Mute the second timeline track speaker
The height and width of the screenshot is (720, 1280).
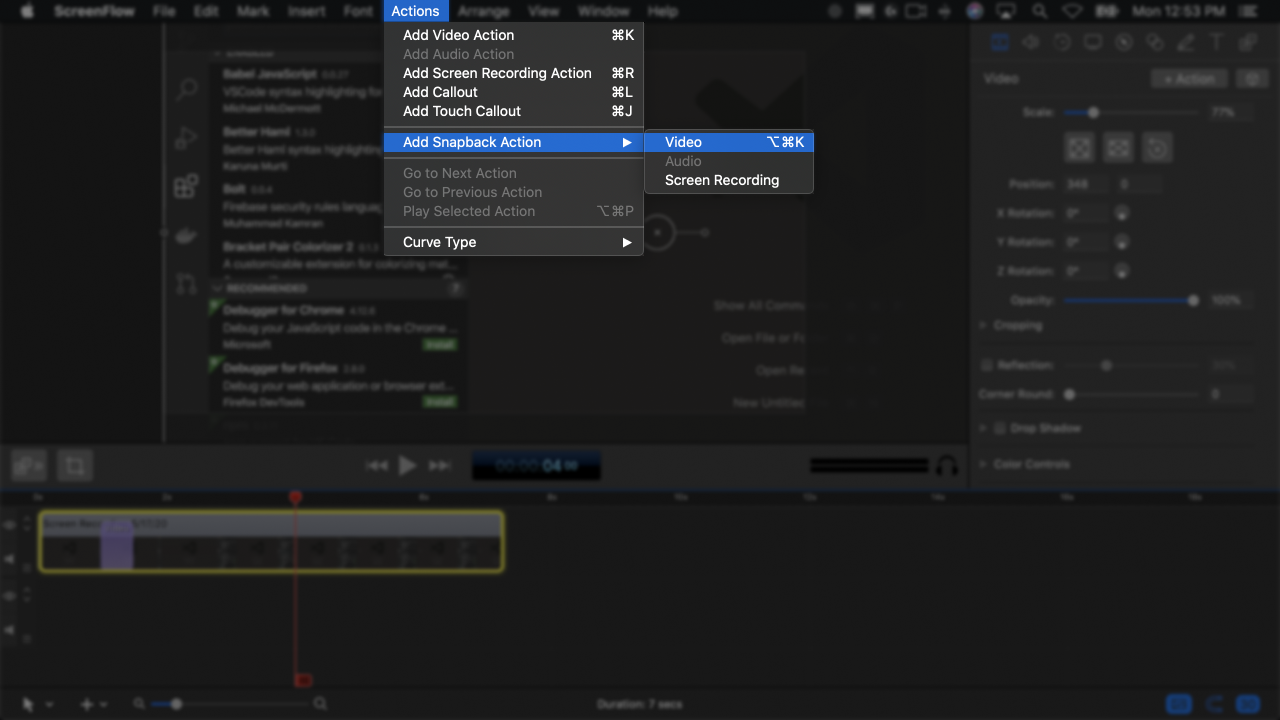coord(10,630)
